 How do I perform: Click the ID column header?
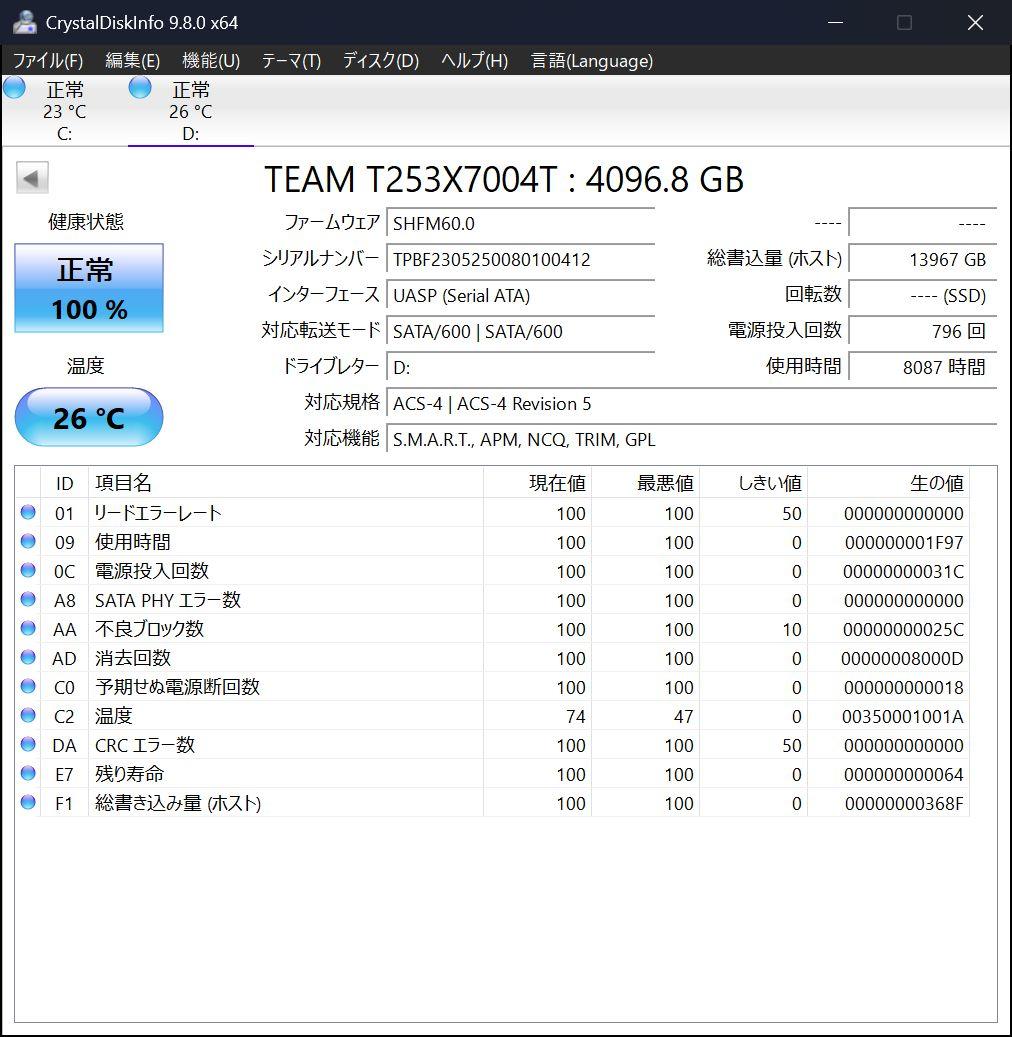[x=64, y=483]
